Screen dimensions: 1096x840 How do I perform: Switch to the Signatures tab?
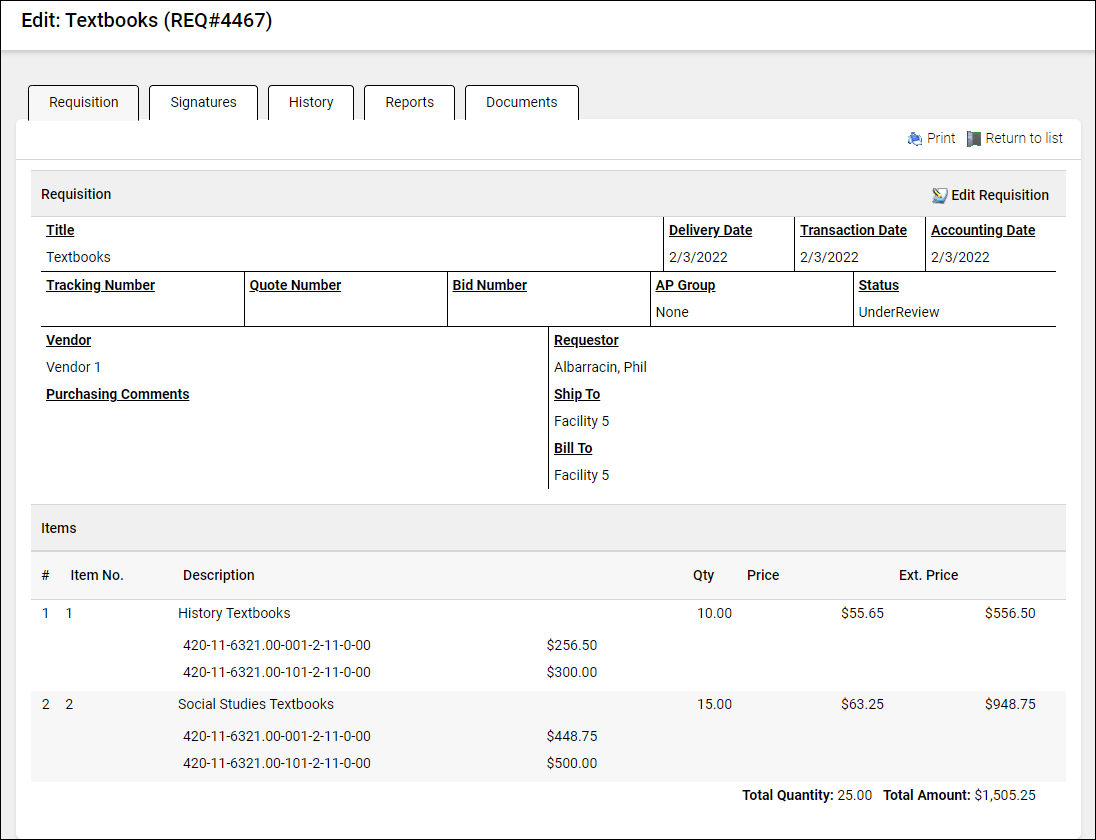point(203,102)
